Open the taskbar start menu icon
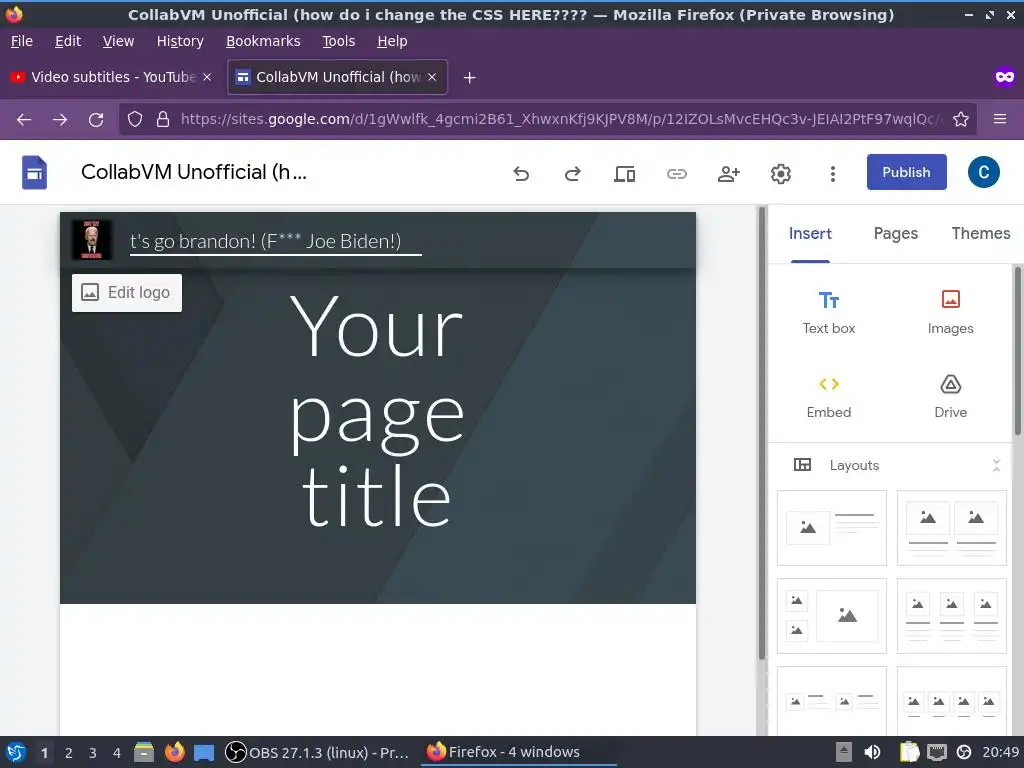 [16, 752]
